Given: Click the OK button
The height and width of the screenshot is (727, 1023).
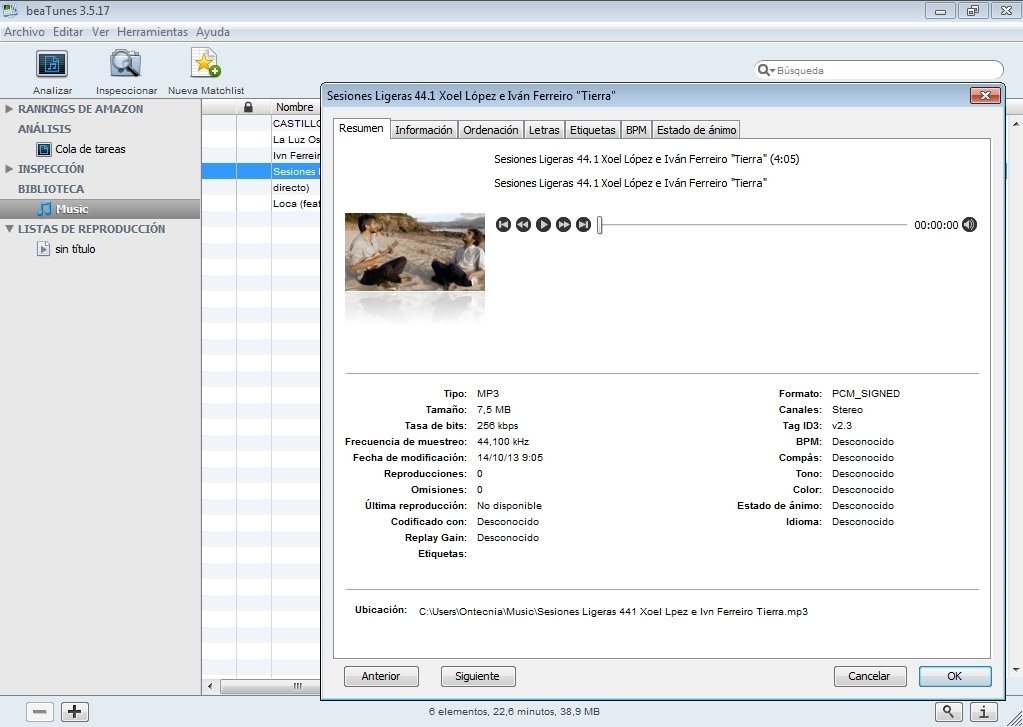Looking at the screenshot, I should tap(955, 676).
